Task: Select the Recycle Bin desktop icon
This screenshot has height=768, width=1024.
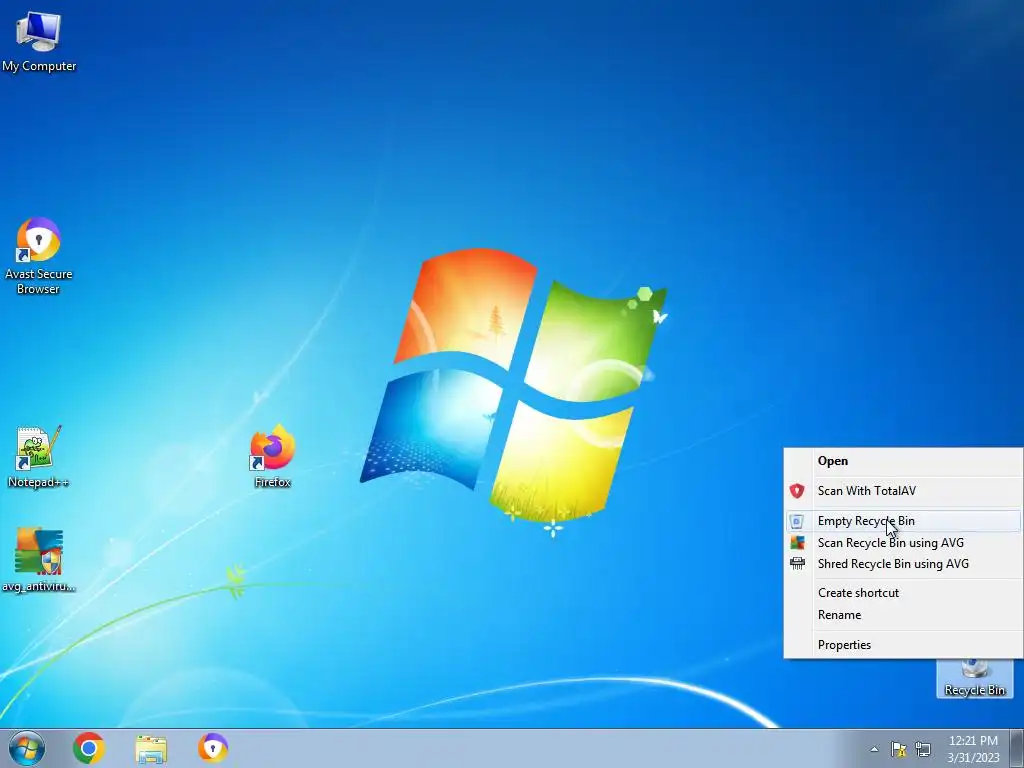Action: [x=974, y=679]
